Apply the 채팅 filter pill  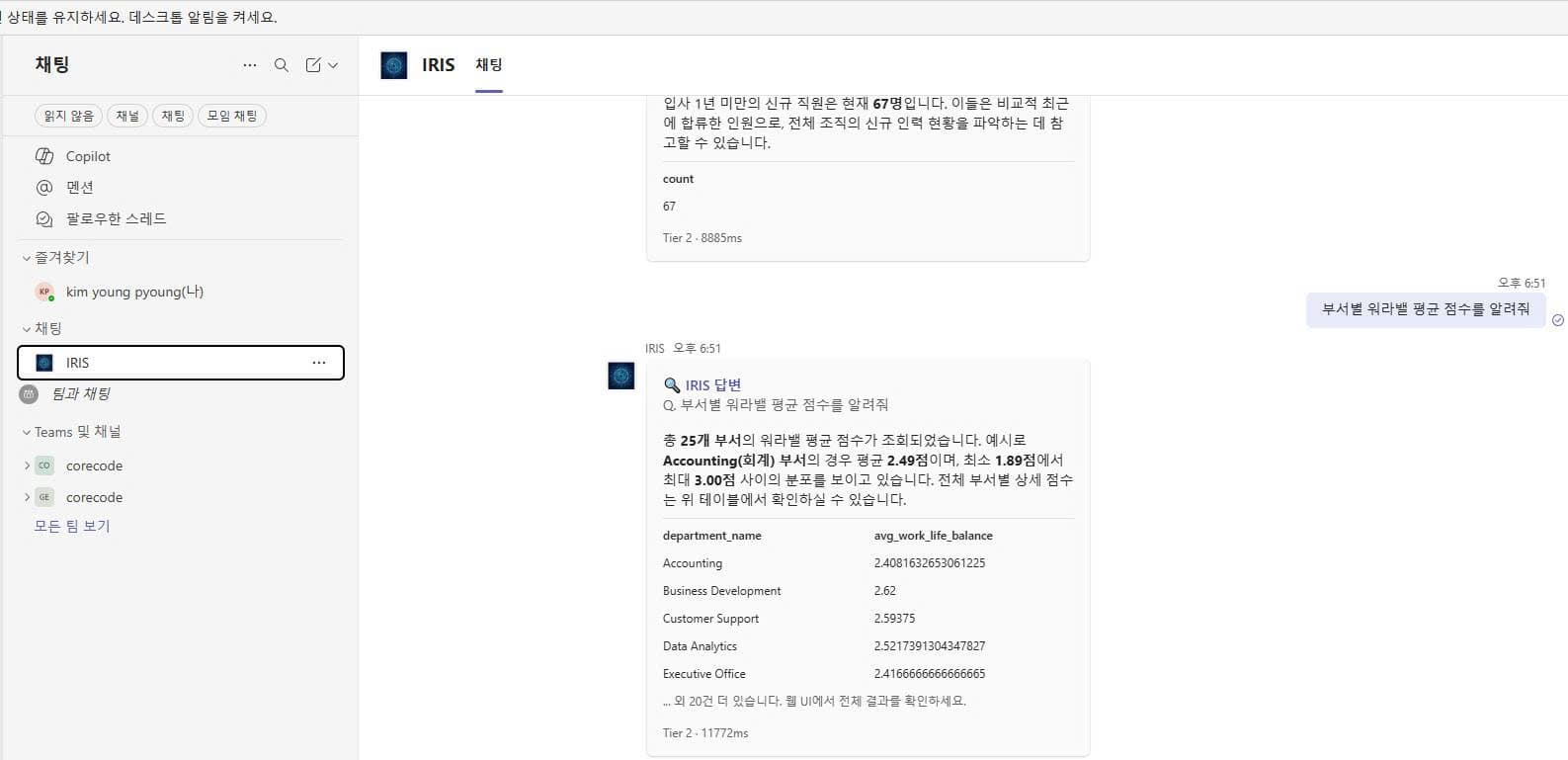click(x=173, y=116)
